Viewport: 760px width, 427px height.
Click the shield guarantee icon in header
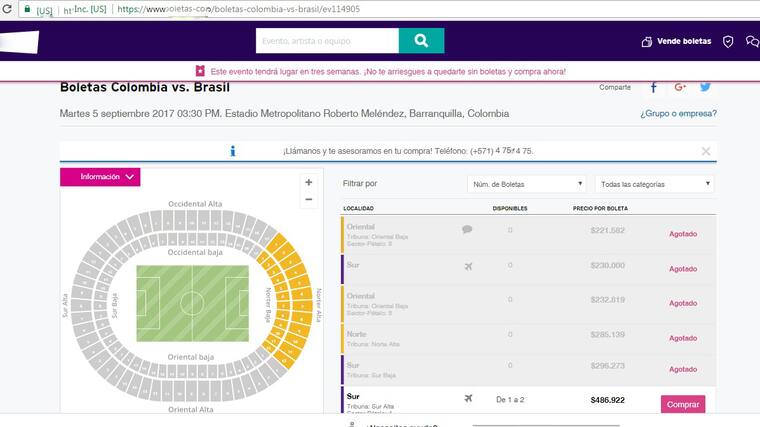(x=728, y=42)
